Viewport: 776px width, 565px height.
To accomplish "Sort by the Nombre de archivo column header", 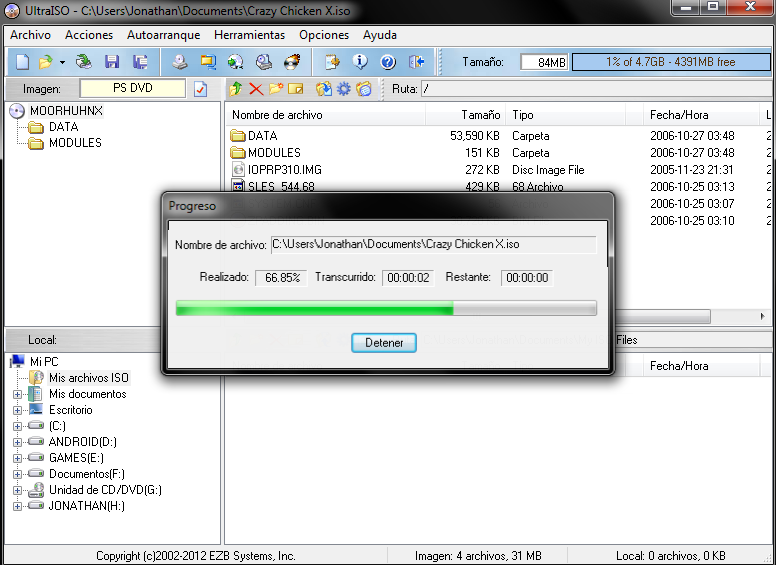I will pyautogui.click(x=326, y=115).
